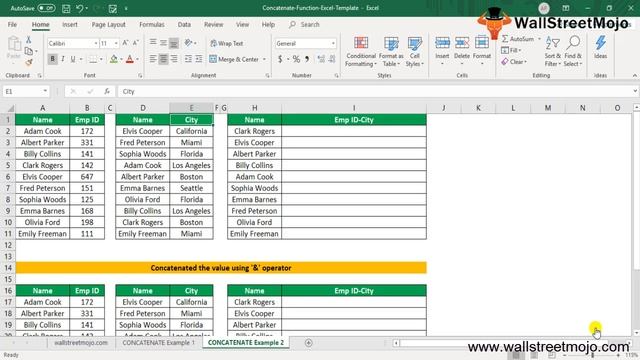640x360 pixels.
Task: Click the Format Painter brush icon
Action: click(x=29, y=62)
